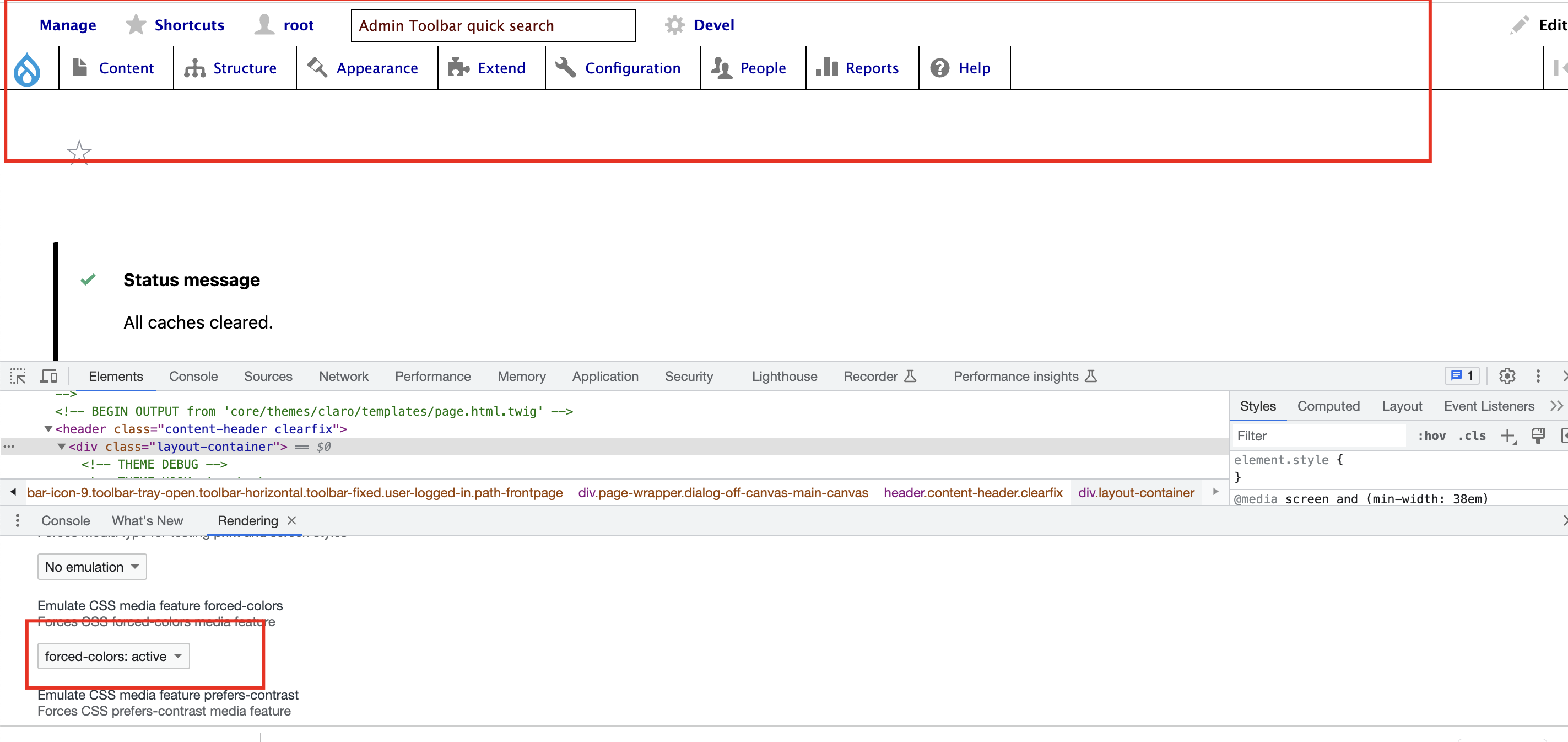
Task: Click the Admin Toolbar quick search field
Action: [x=493, y=25]
